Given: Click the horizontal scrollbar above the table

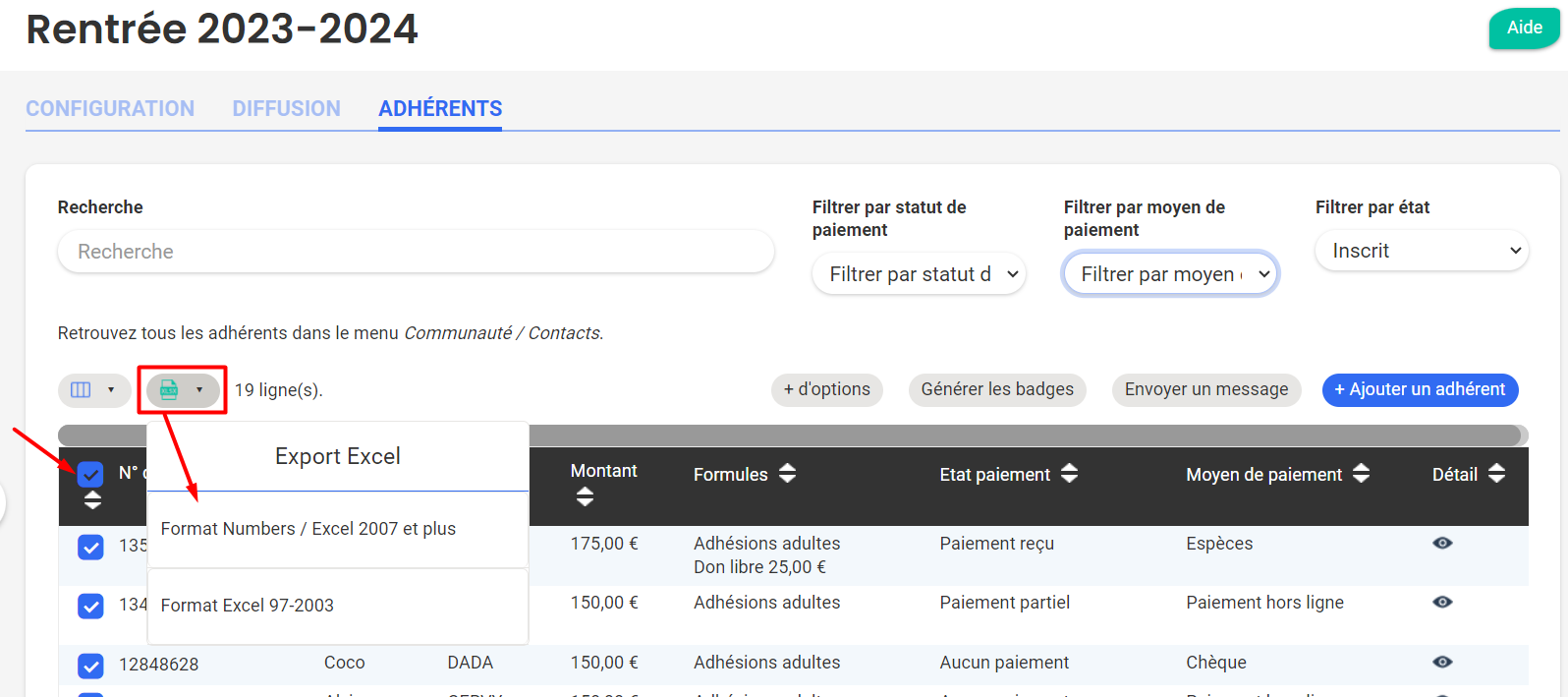Looking at the screenshot, I should coord(793,436).
